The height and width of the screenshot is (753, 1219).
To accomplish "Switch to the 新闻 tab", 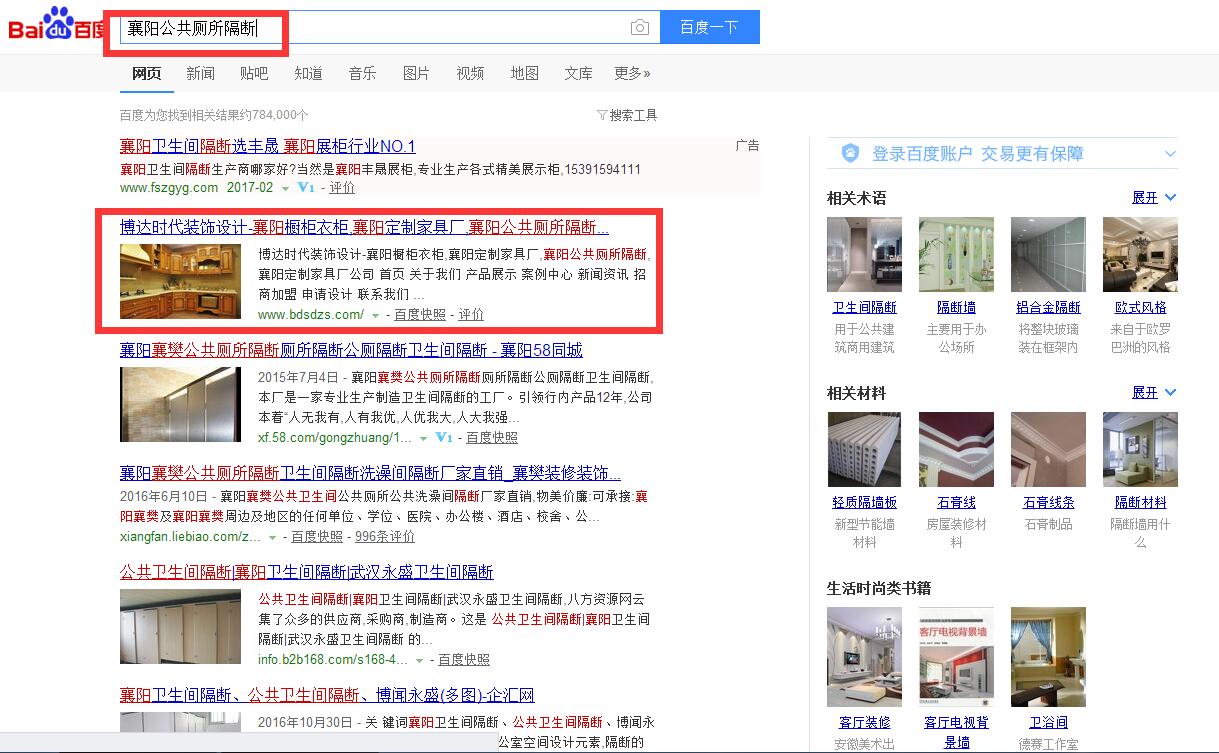I will coord(200,73).
